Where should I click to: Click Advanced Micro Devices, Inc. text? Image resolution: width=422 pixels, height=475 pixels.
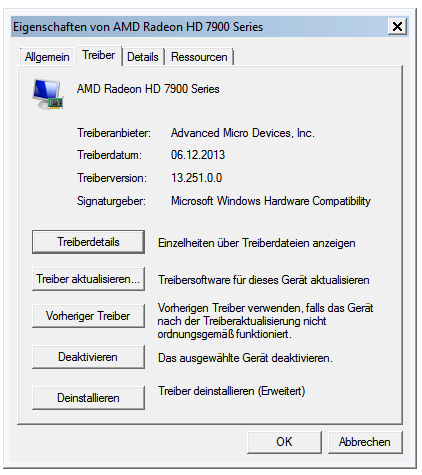243,133
